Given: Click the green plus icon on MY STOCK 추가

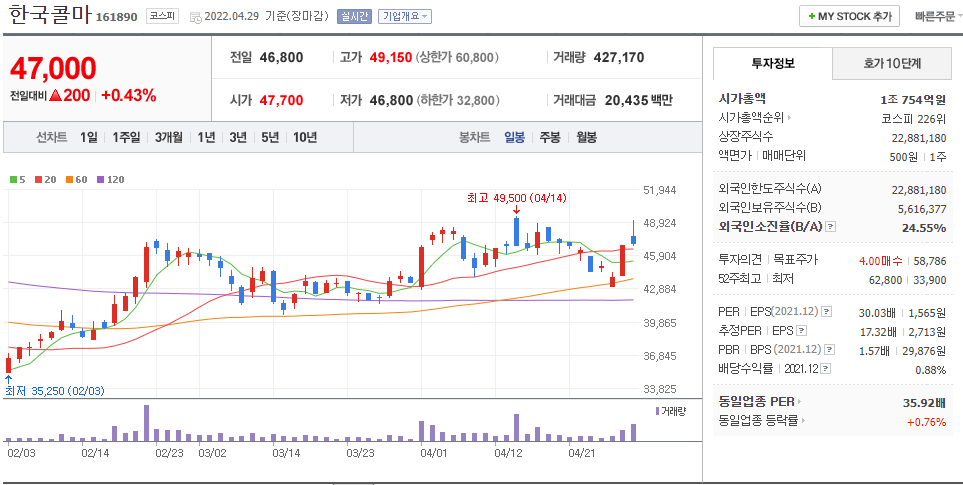Looking at the screenshot, I should (x=812, y=17).
